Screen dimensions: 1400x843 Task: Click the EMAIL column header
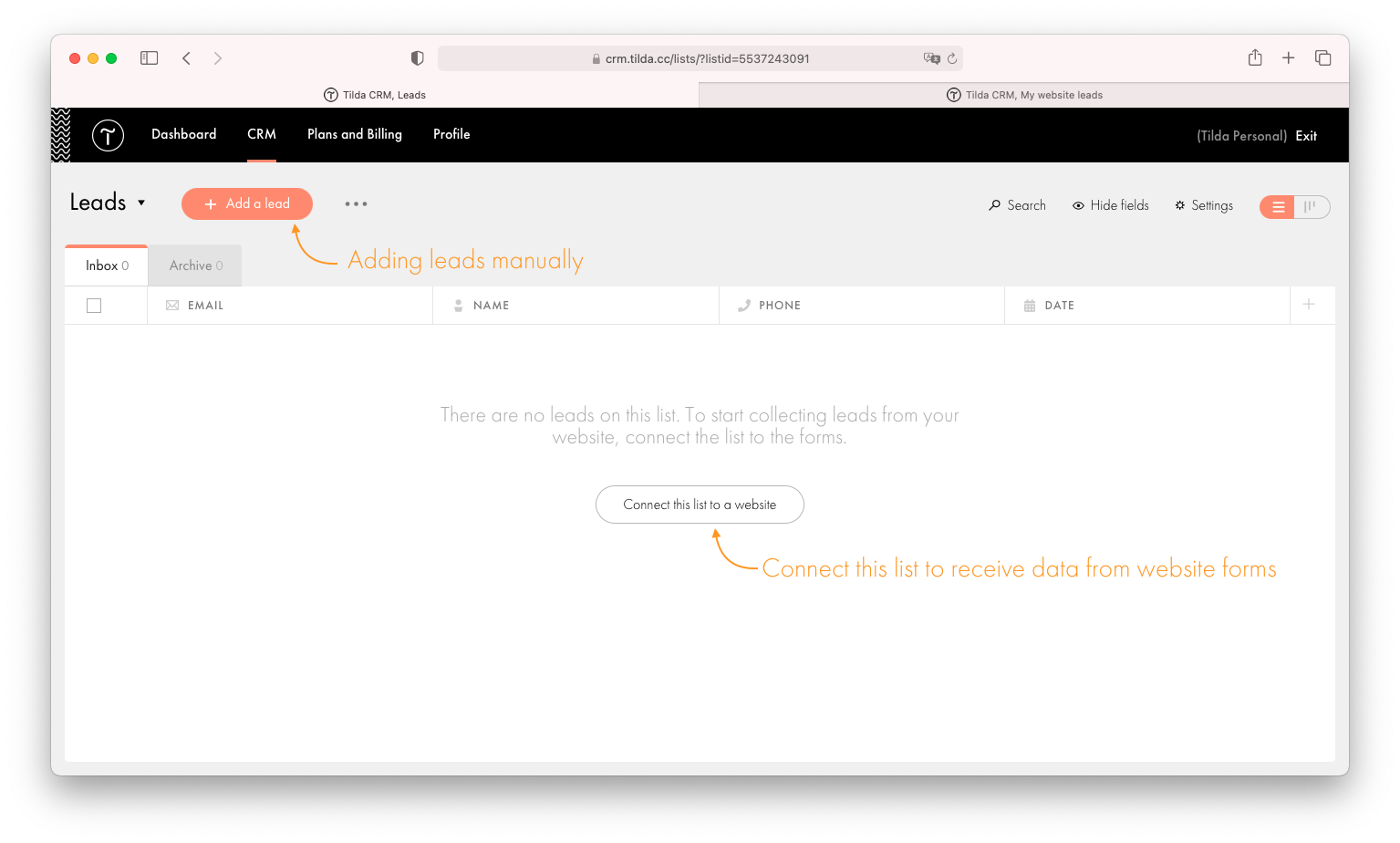tap(290, 306)
